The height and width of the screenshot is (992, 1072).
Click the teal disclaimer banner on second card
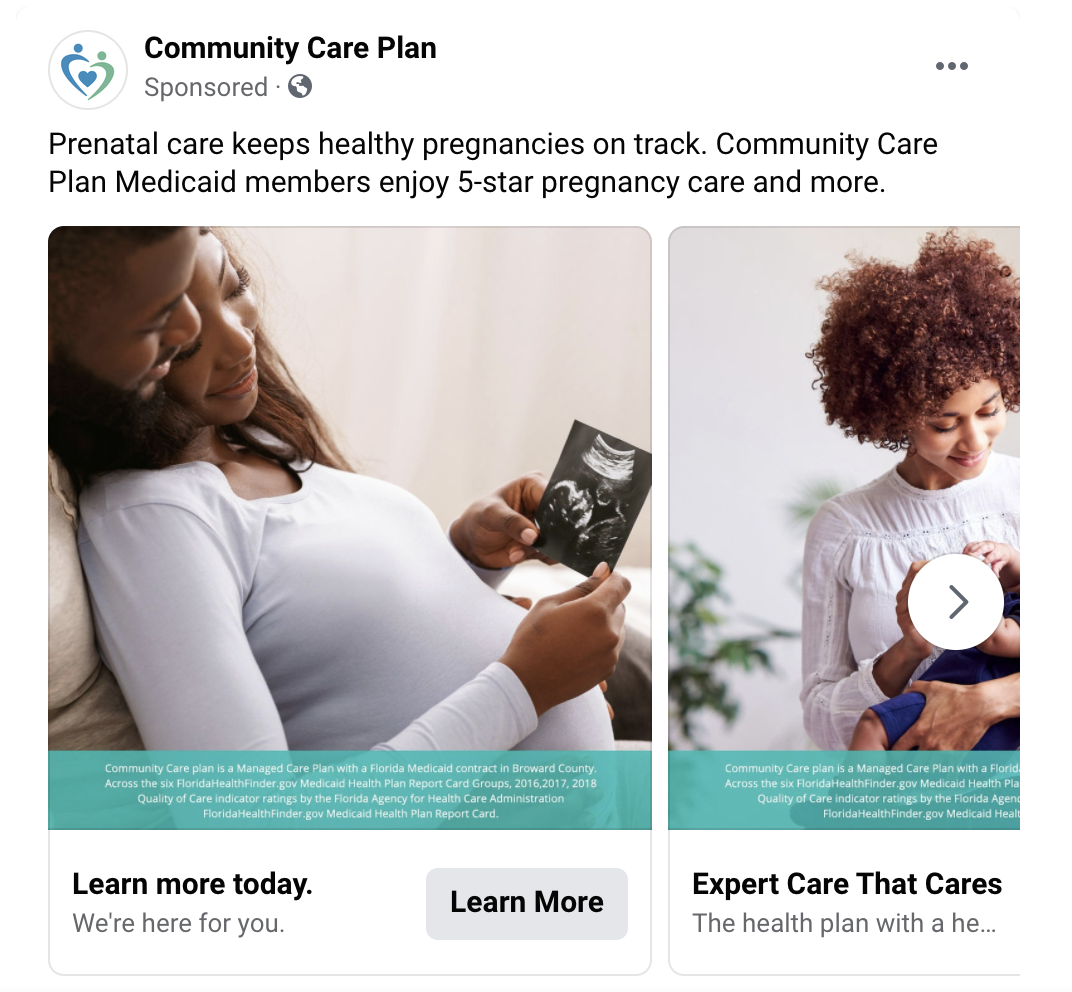(844, 790)
